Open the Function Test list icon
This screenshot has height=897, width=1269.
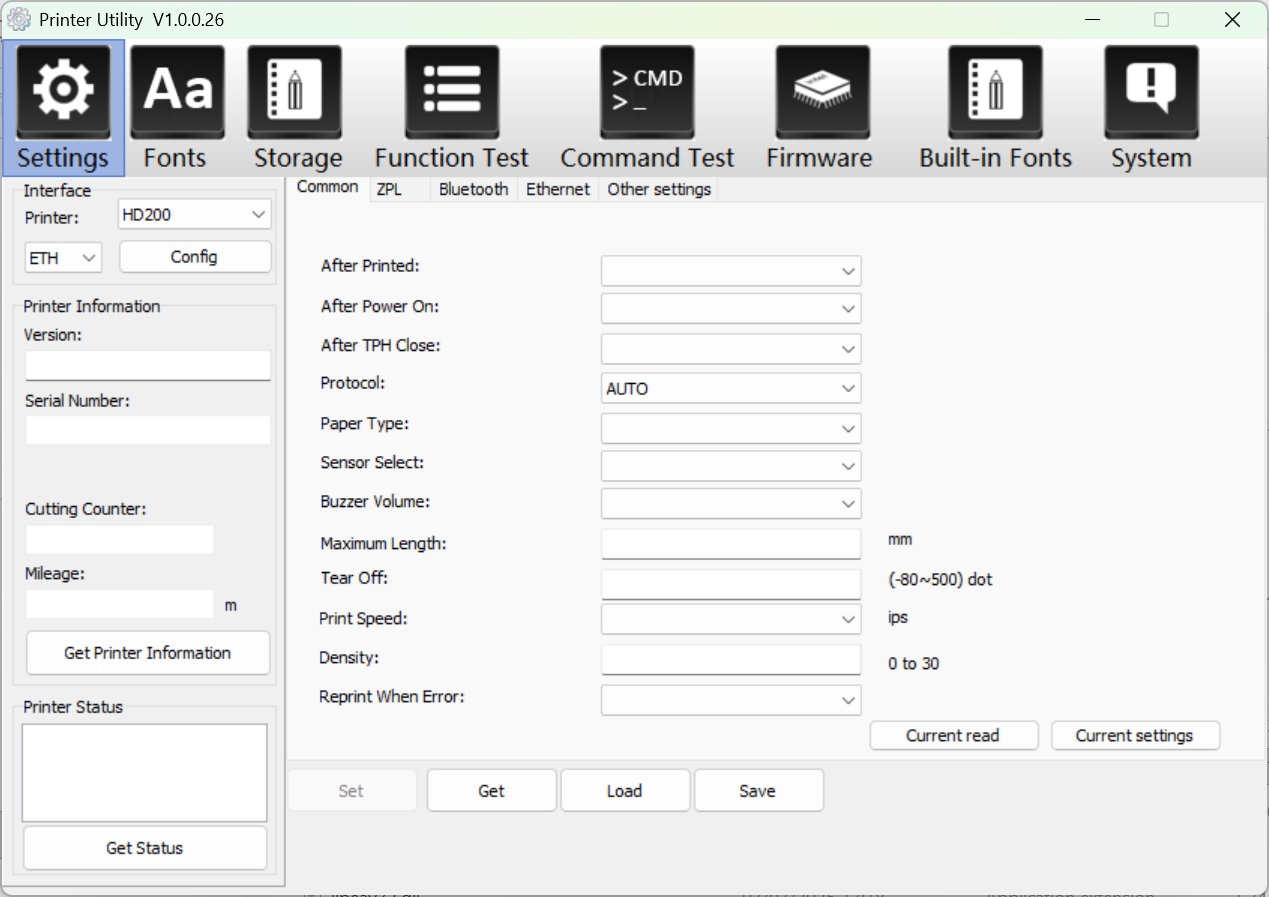(x=451, y=92)
